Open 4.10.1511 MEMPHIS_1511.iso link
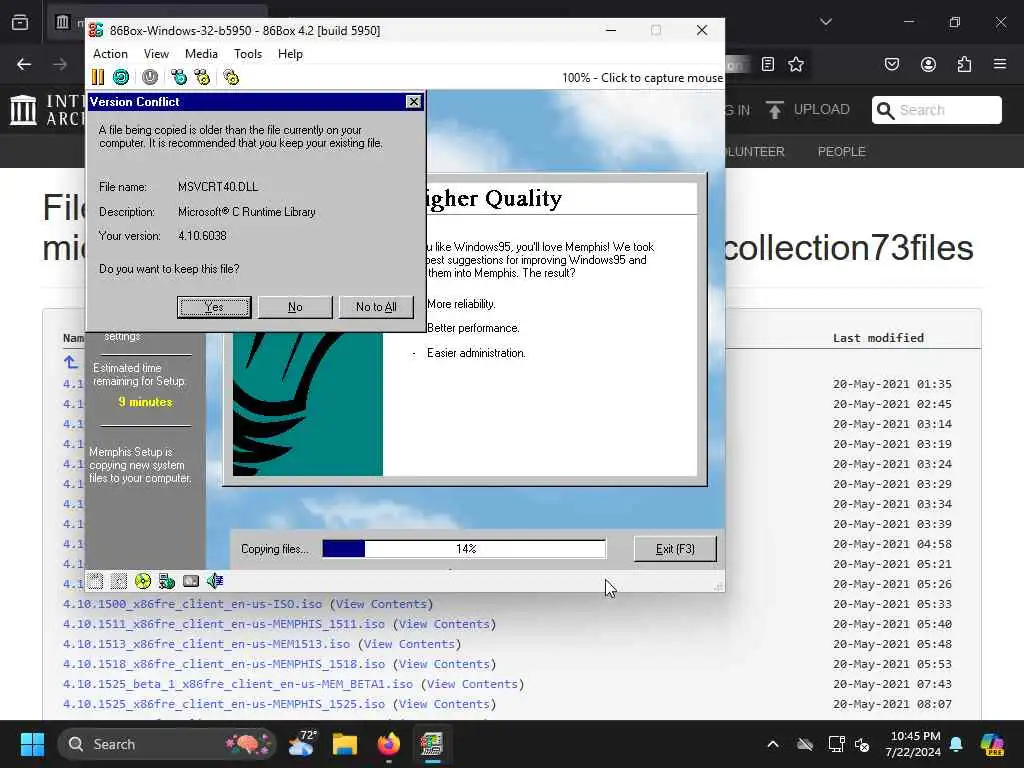Viewport: 1024px width, 768px height. point(224,624)
